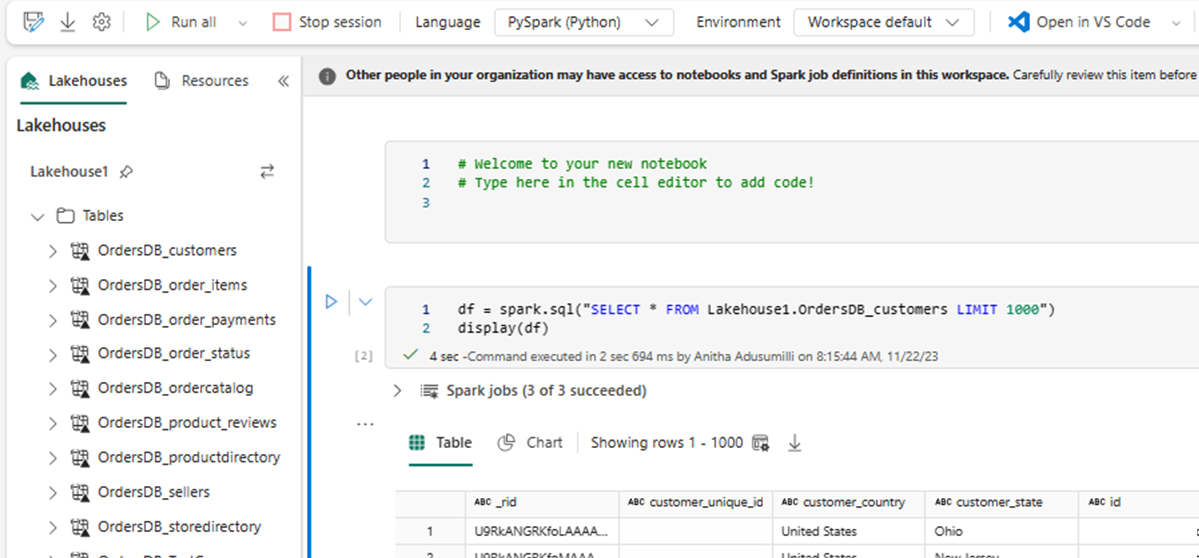This screenshot has width=1199, height=558.
Task: Run the spark.sql cell with play icon
Action: tap(331, 302)
